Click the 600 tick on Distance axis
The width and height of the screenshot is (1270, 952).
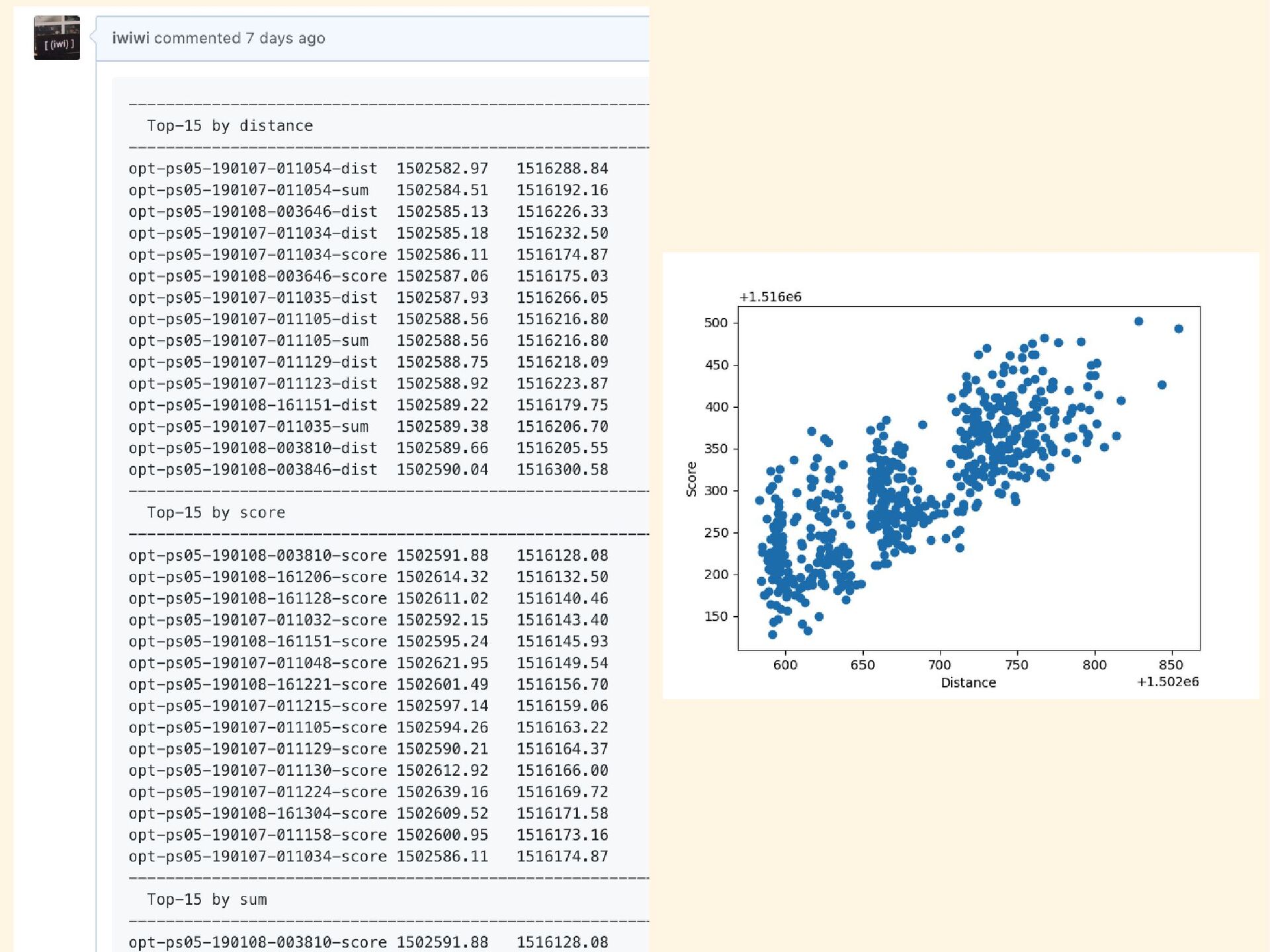(785, 664)
